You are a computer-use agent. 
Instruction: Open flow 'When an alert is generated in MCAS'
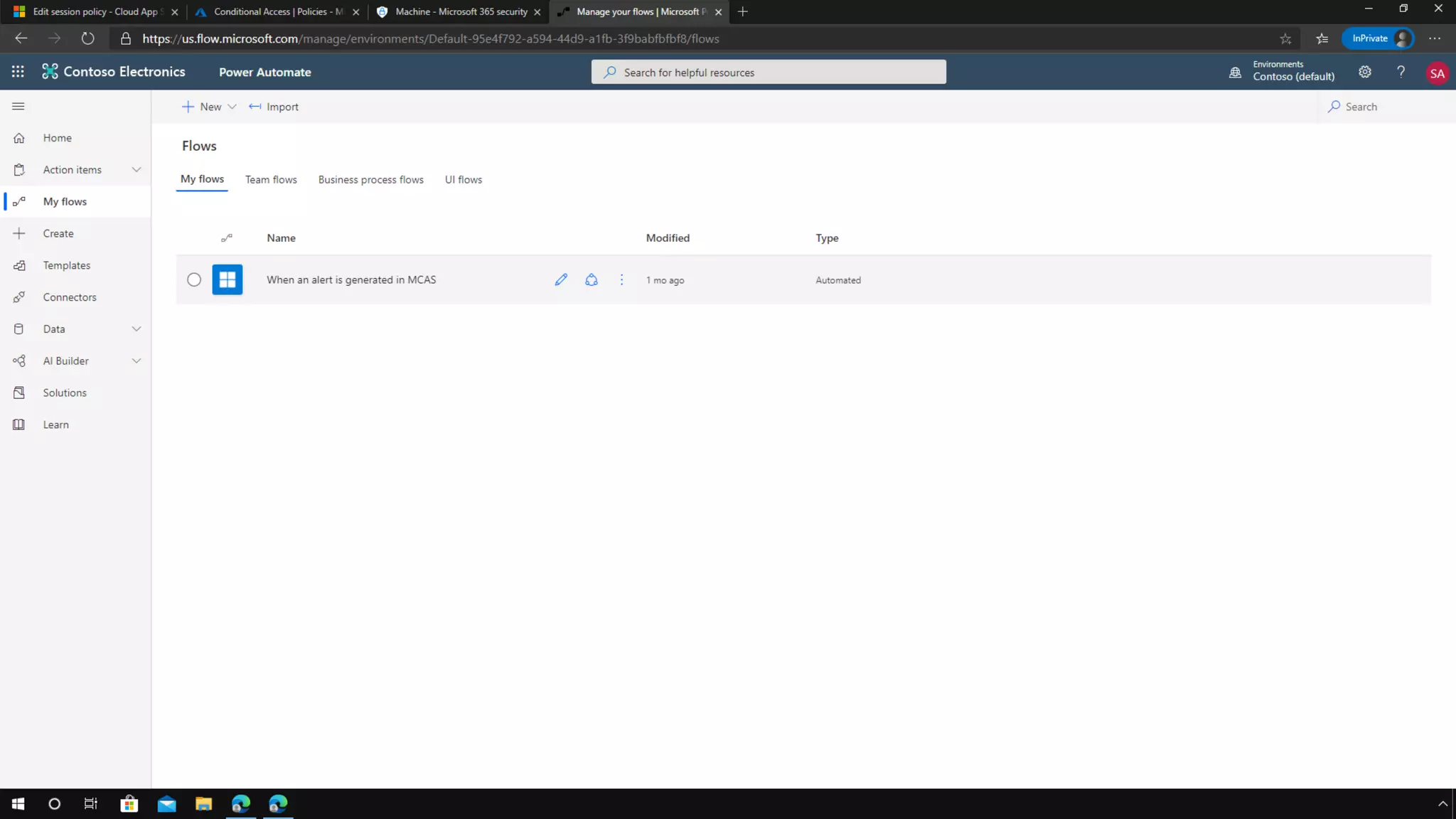tap(351, 279)
